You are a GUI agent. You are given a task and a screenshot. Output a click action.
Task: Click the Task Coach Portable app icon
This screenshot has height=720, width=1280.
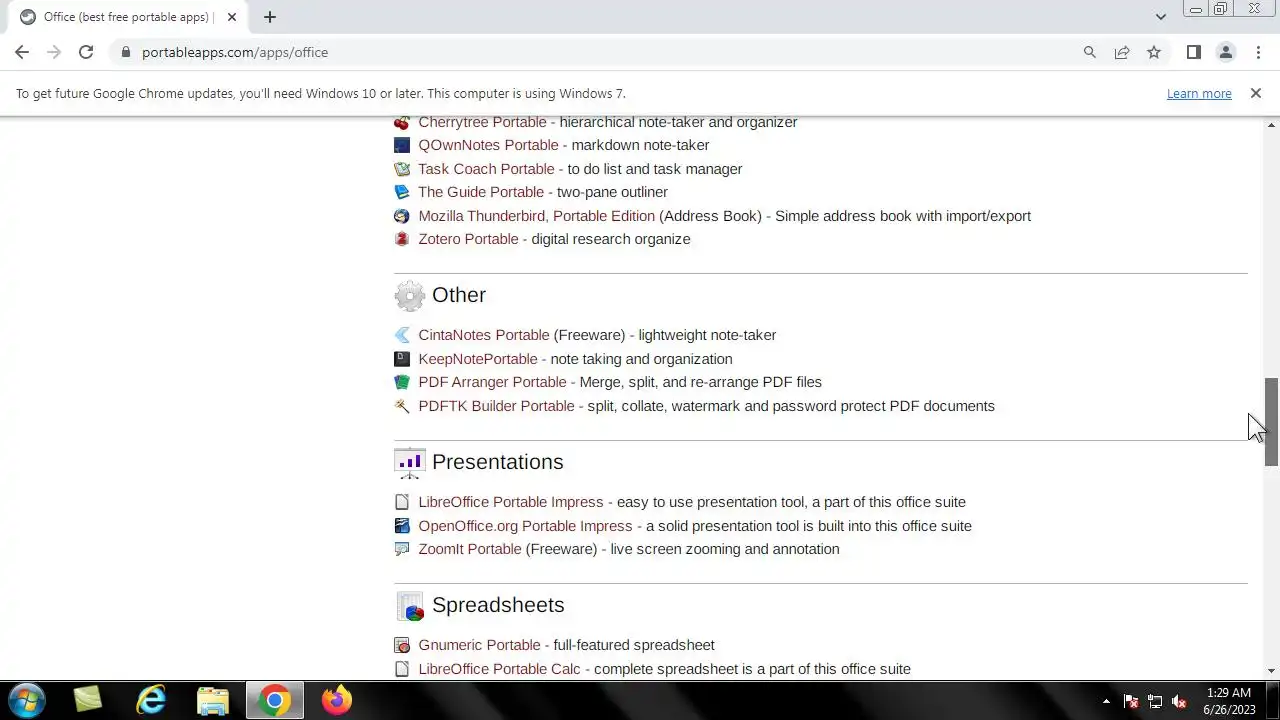[x=402, y=169]
